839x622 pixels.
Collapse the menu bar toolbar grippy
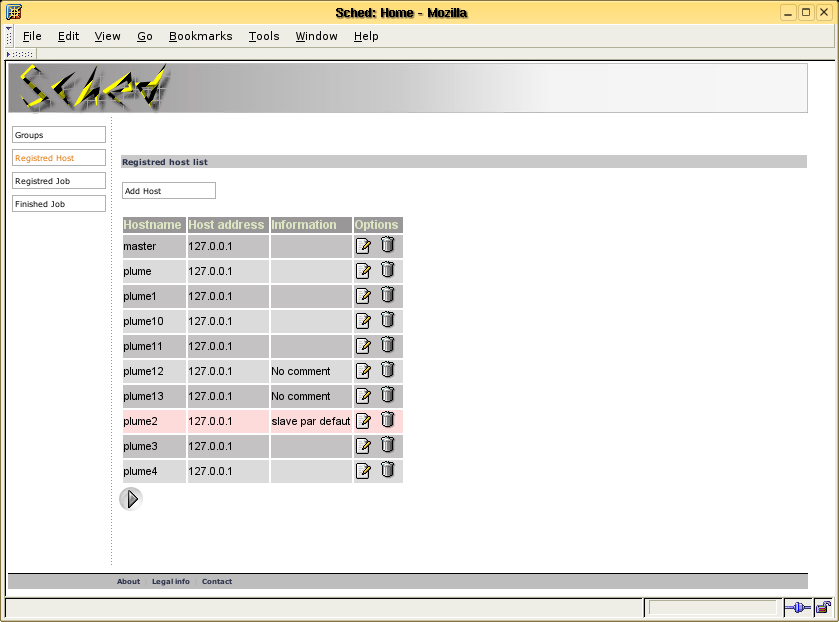pos(9,36)
